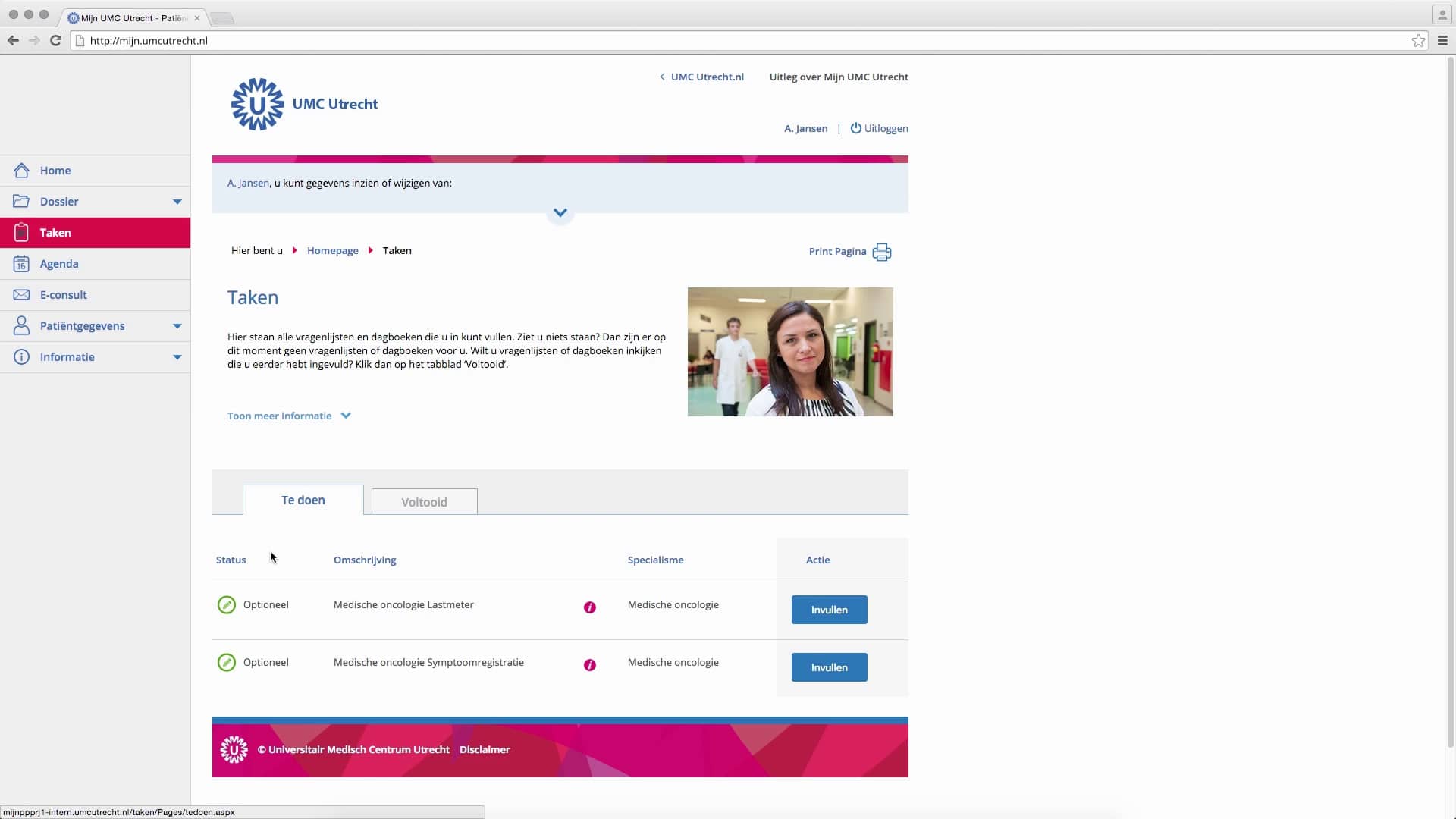This screenshot has width=1456, height=819.
Task: Expand the Patiëntgegevens submenu arrow
Action: 177,326
